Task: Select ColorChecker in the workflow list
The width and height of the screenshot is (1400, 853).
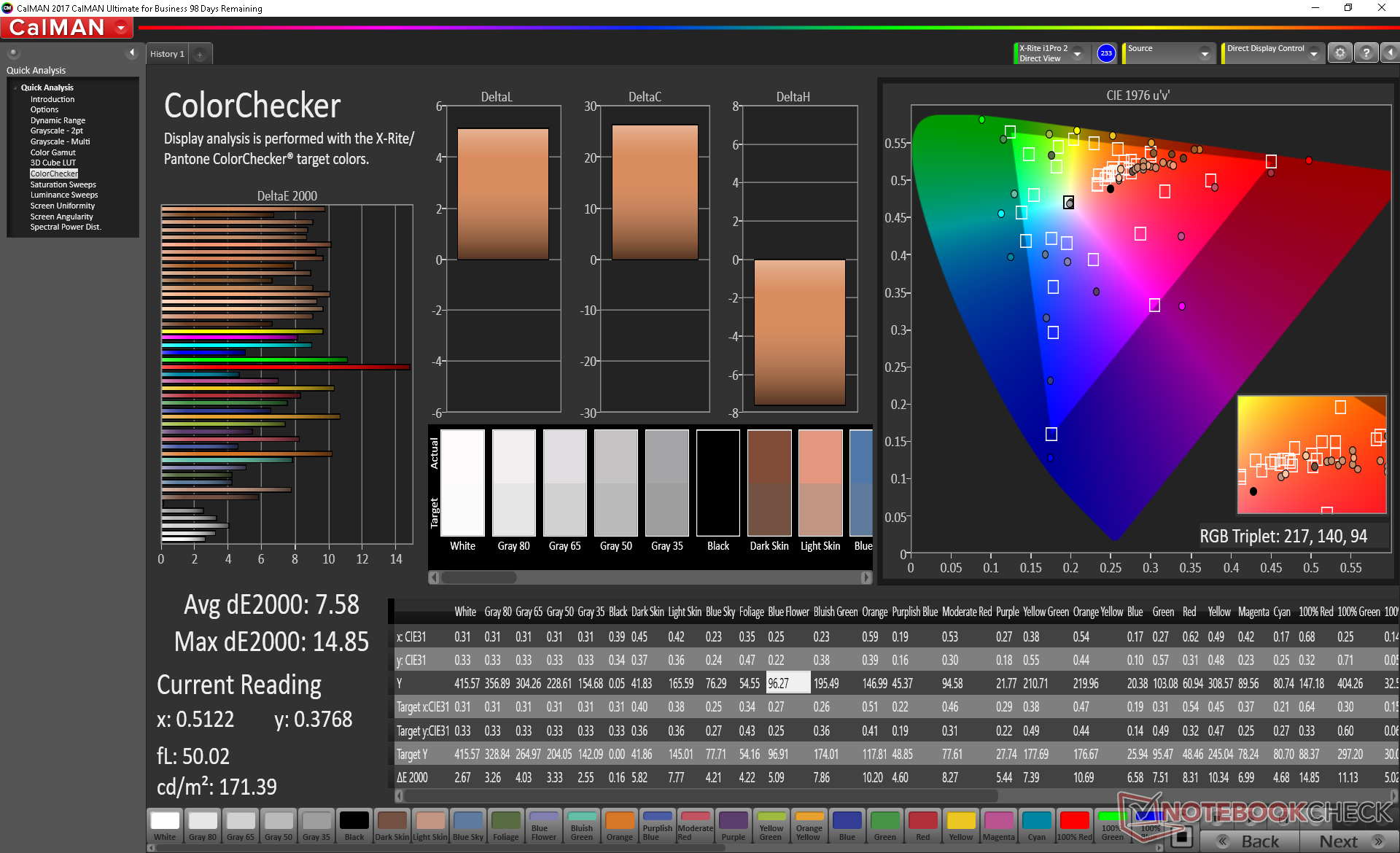Action: pos(54,174)
